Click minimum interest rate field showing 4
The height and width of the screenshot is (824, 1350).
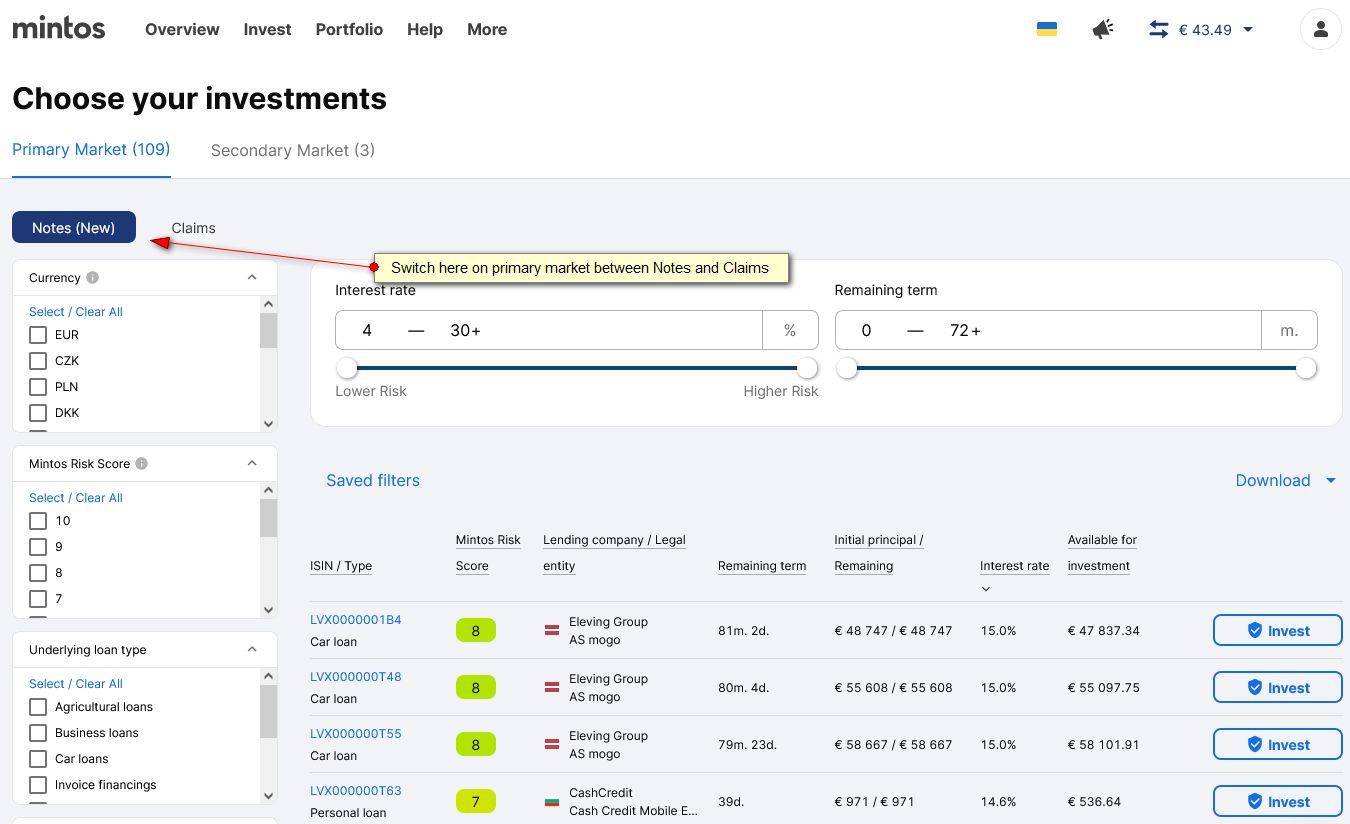click(x=367, y=330)
